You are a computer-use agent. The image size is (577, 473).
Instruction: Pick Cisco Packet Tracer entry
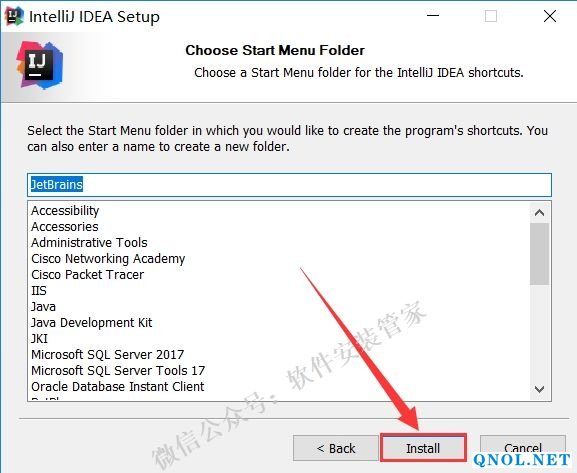[88, 275]
